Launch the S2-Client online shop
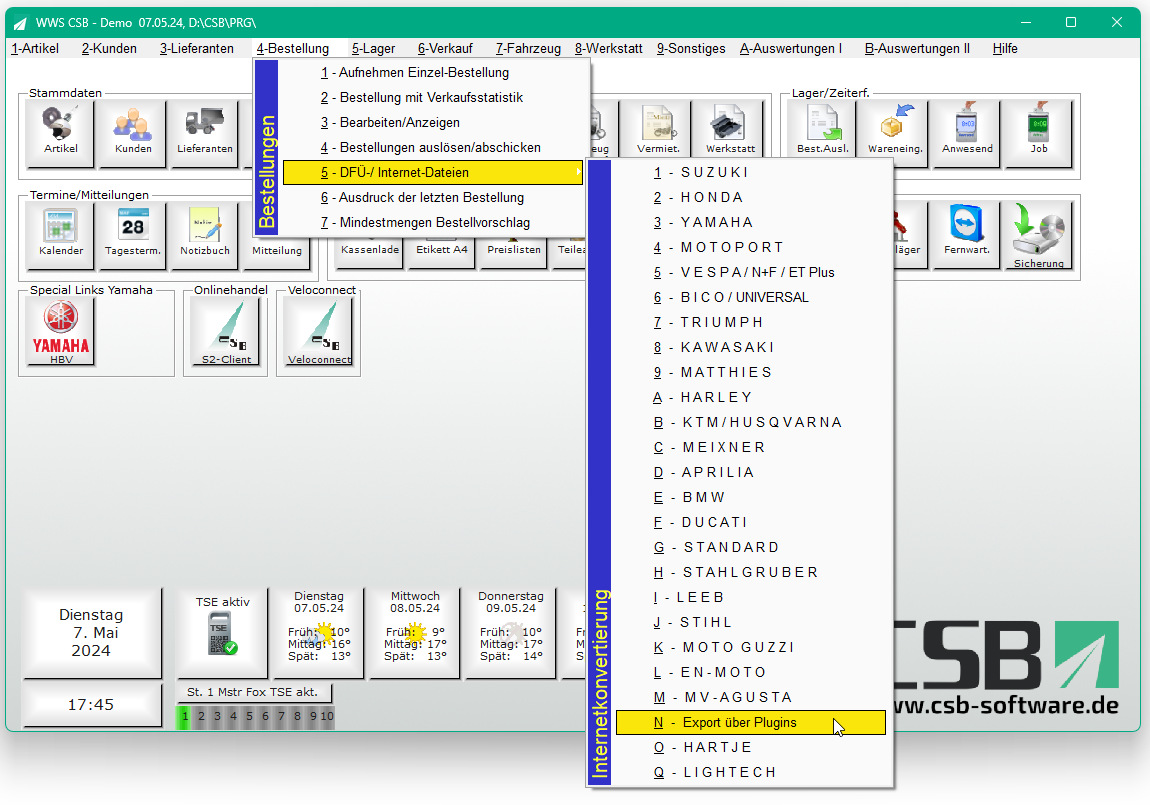This screenshot has width=1150, height=805. tap(226, 331)
